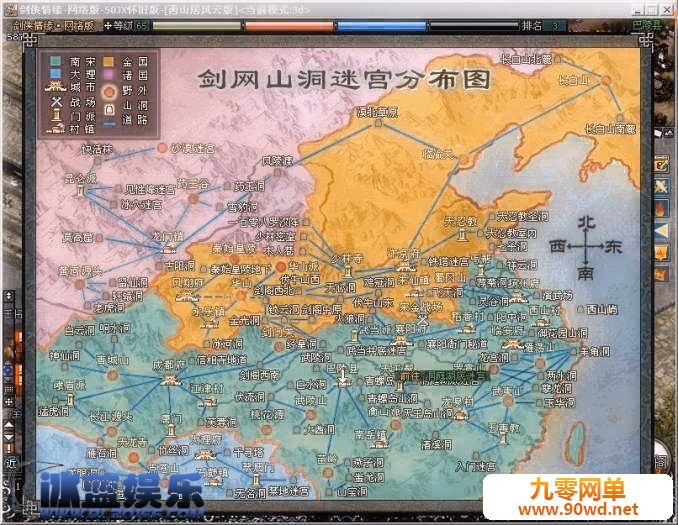Select the 江津村 village icon
Viewport: 678px width, 525px height.
(209, 402)
